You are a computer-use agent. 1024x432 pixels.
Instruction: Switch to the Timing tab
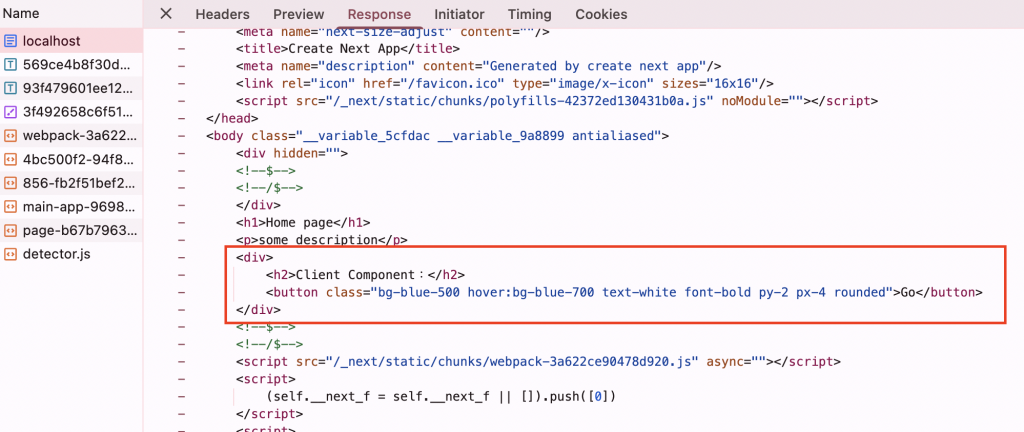[530, 14]
